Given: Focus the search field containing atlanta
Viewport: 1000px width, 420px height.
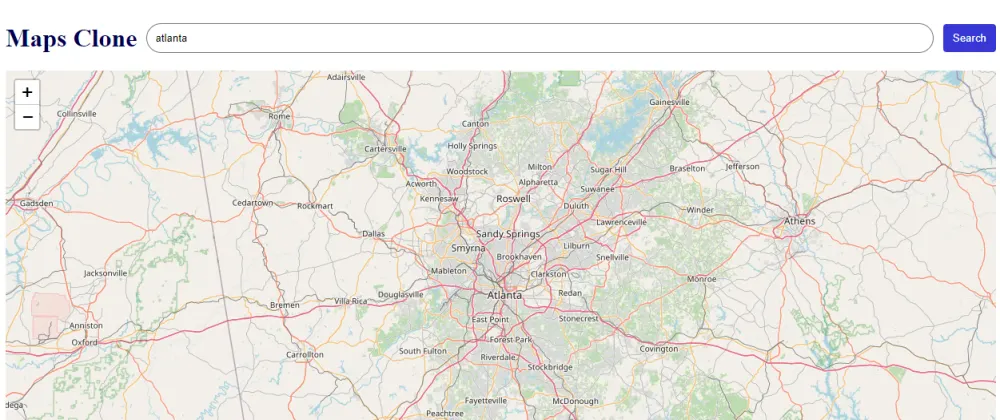Looking at the screenshot, I should [x=539, y=38].
